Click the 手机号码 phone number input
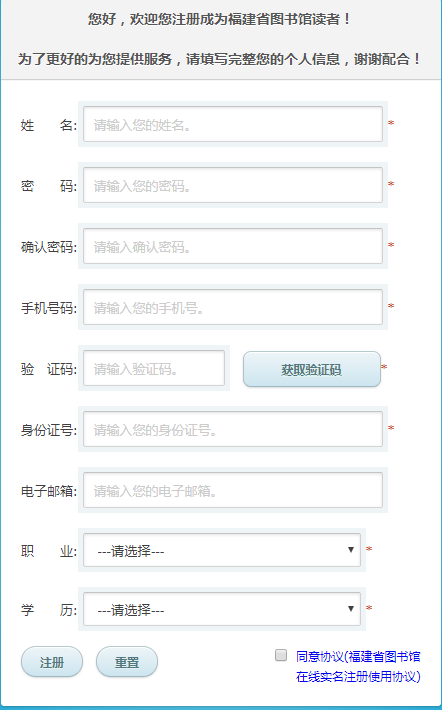 pos(233,307)
